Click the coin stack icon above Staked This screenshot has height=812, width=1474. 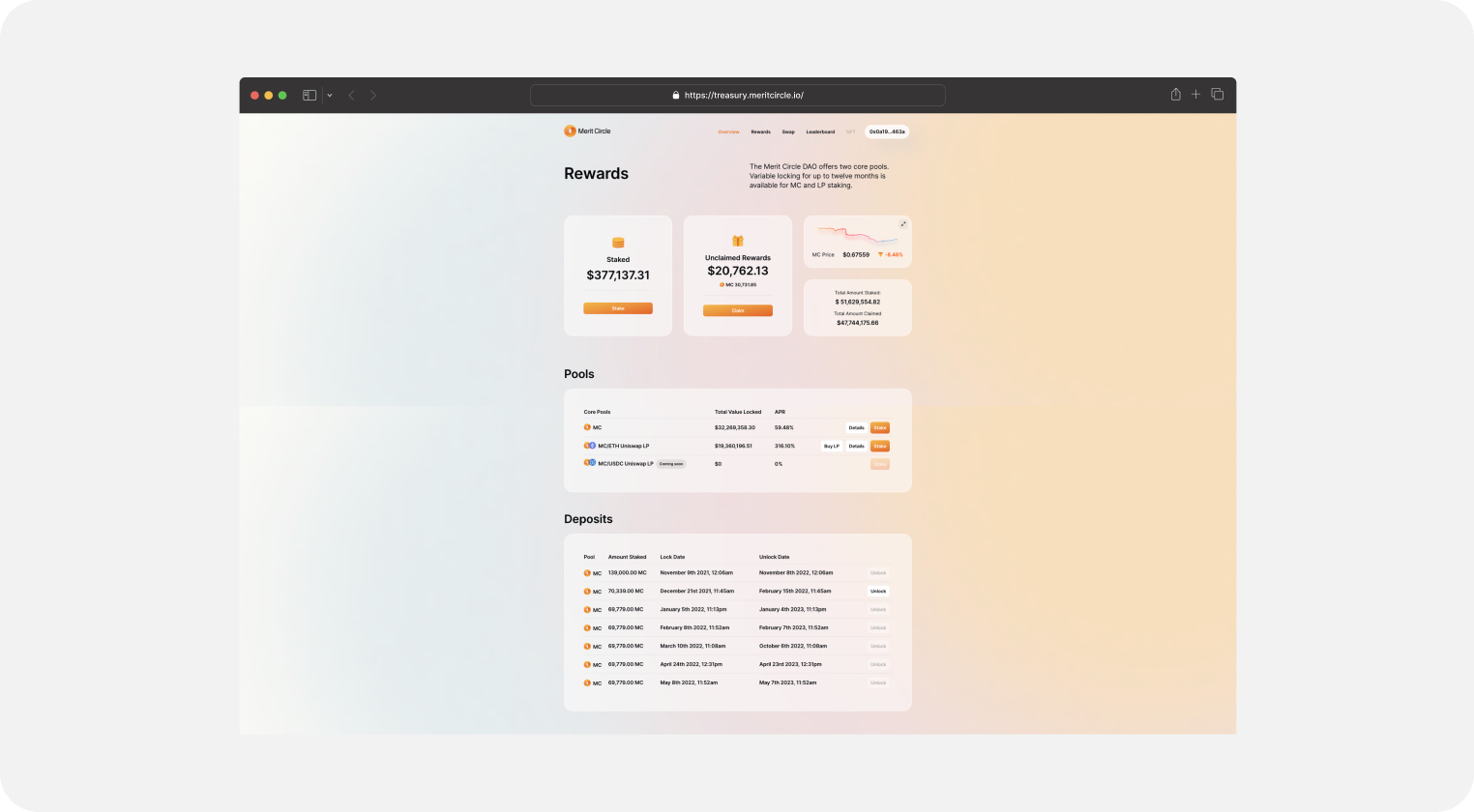click(x=618, y=243)
